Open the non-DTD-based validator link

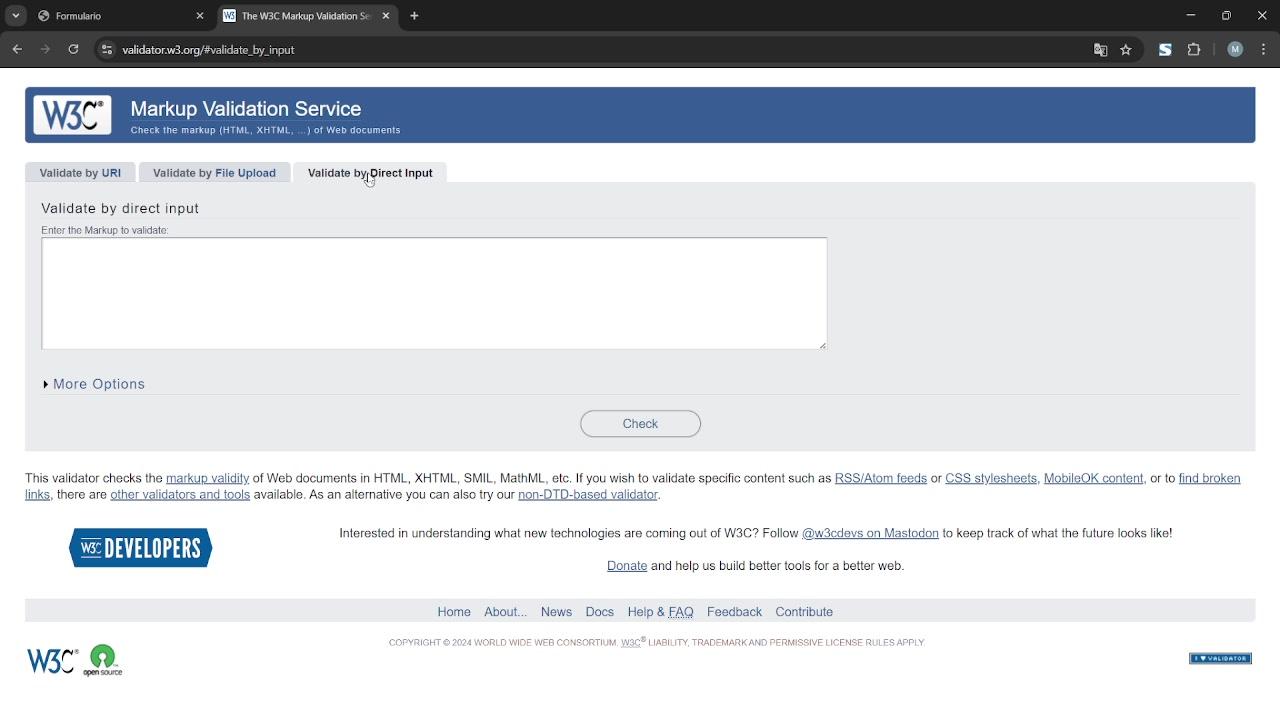pos(588,495)
